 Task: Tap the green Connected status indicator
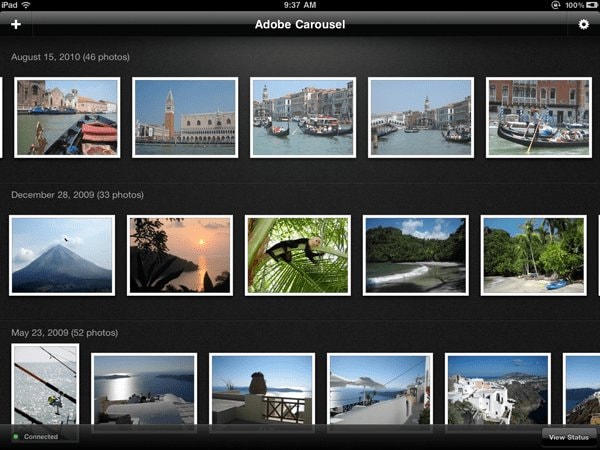pyautogui.click(x=35, y=437)
